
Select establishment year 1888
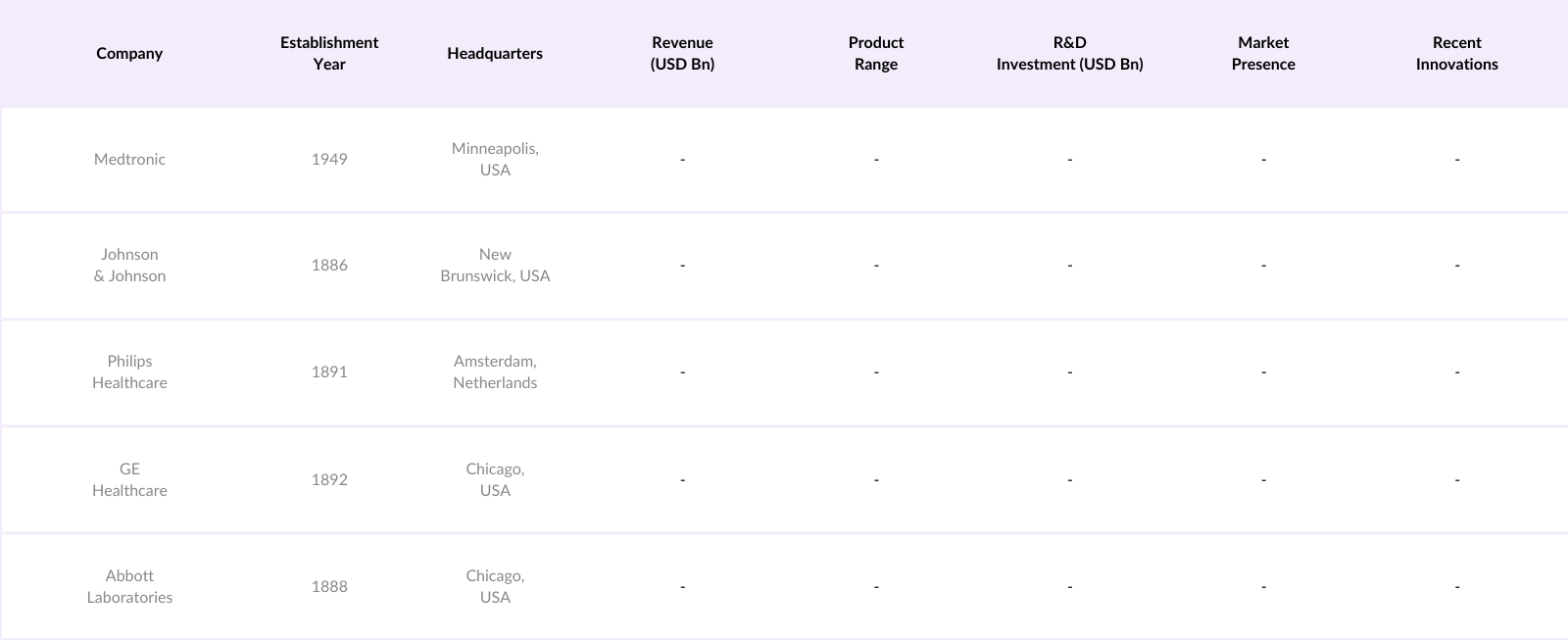click(x=329, y=586)
